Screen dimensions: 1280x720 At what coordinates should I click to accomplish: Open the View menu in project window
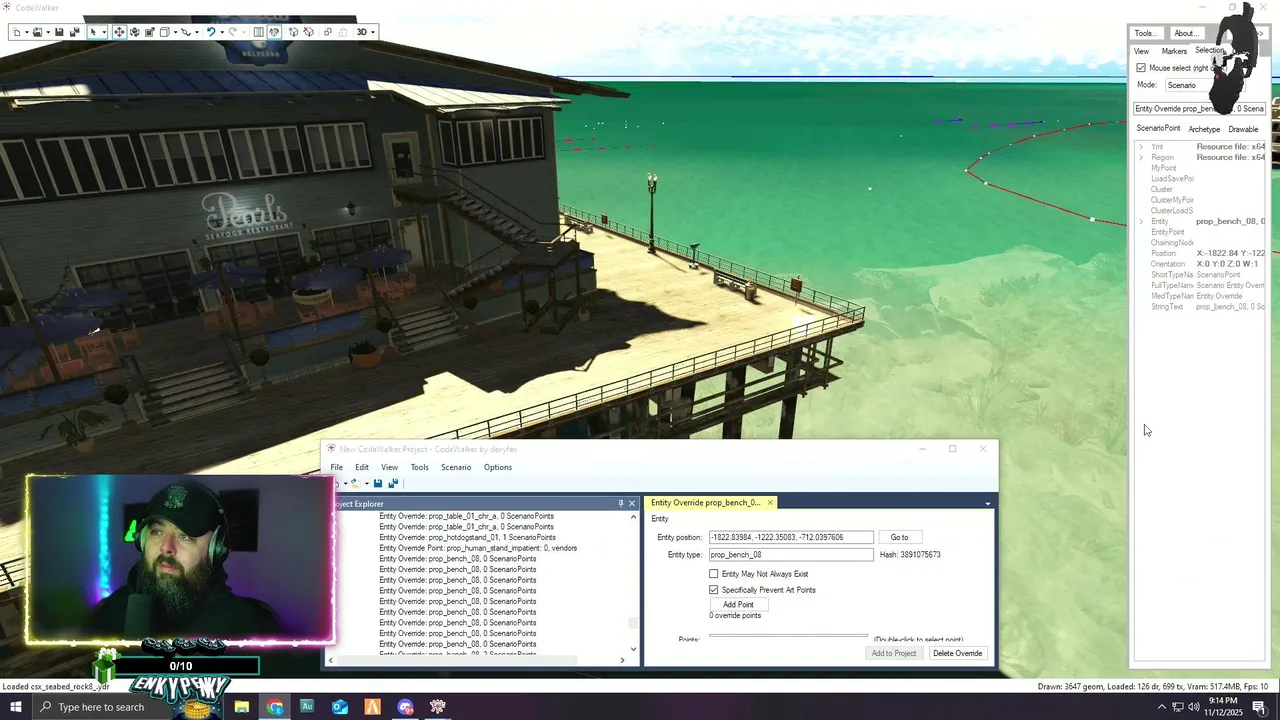[x=389, y=467]
